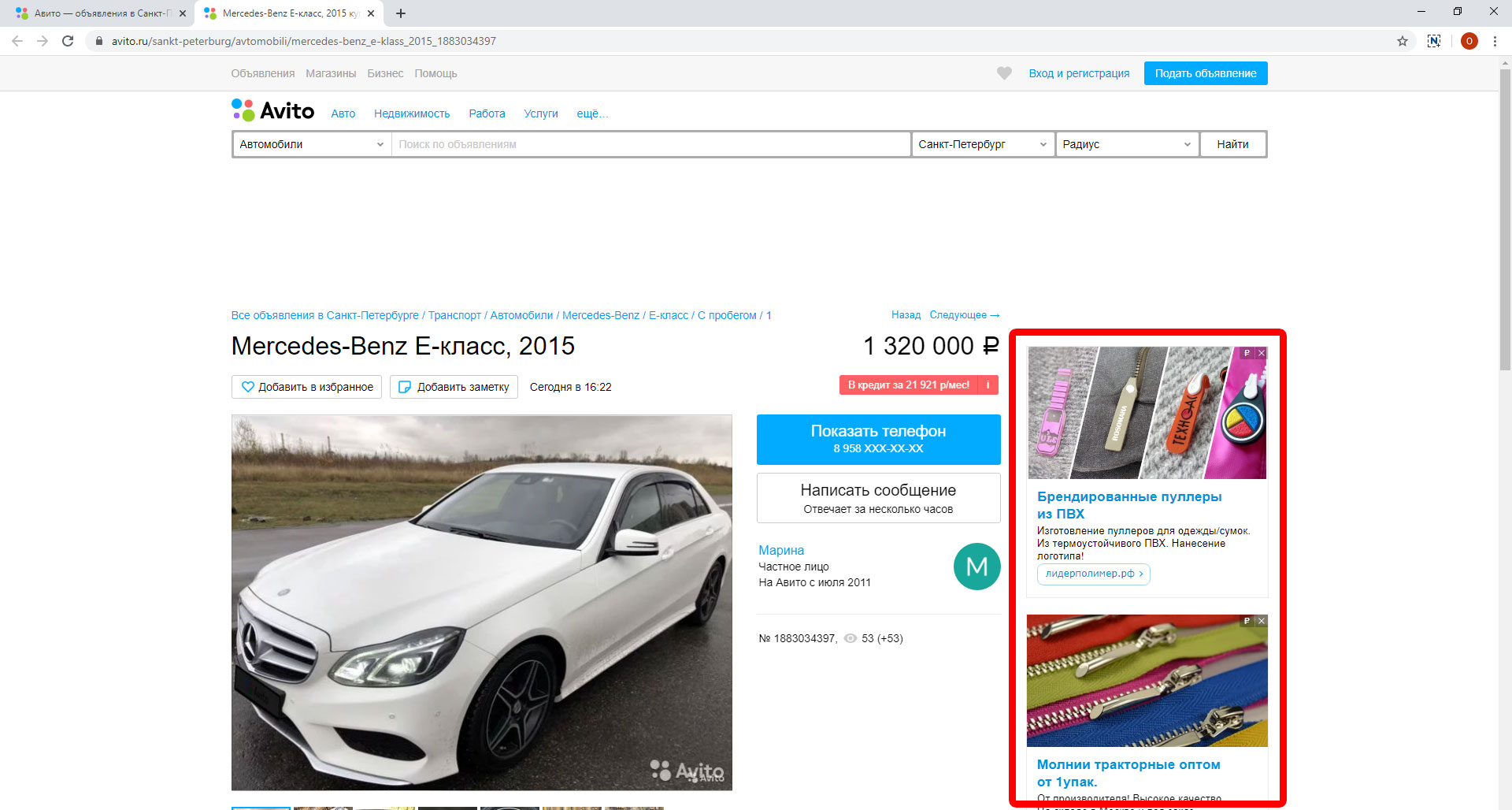Click the Назад link
1512x810 pixels.
coord(906,314)
